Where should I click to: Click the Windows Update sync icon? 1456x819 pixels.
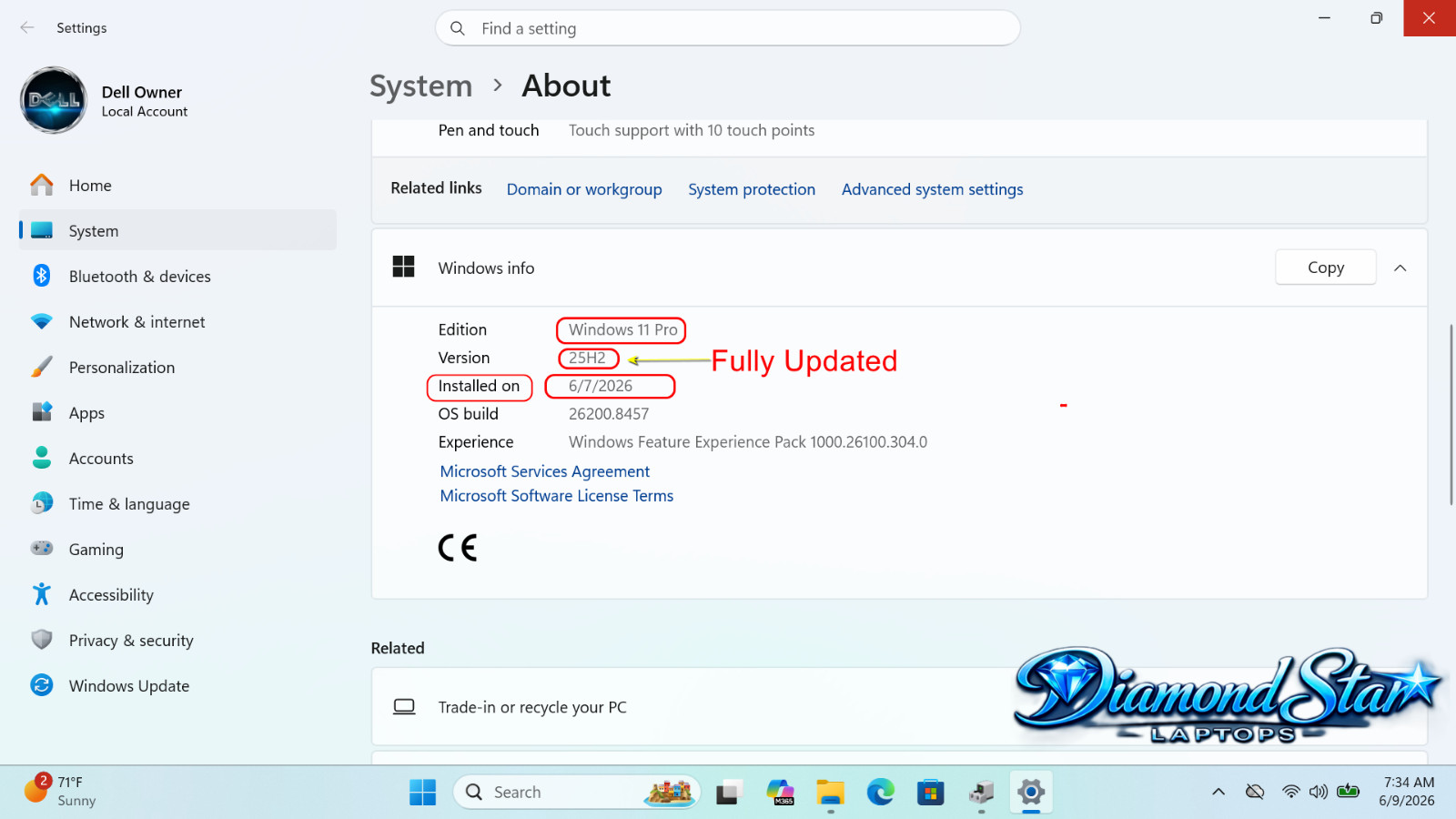point(42,685)
